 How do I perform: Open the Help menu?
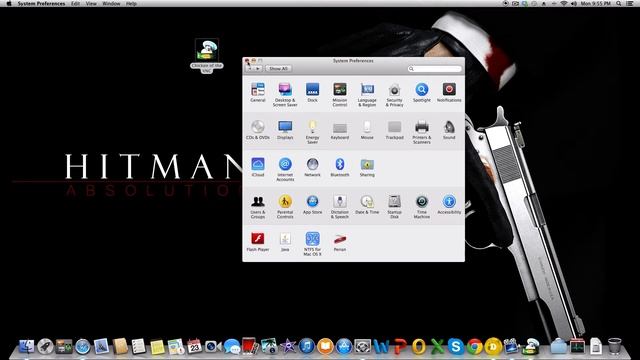[x=131, y=3]
